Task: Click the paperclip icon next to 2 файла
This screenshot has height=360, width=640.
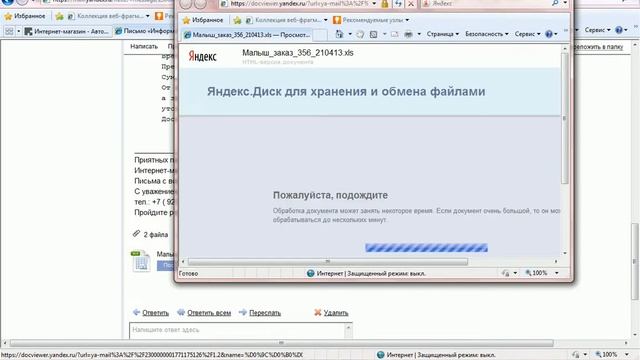Action: 136,233
